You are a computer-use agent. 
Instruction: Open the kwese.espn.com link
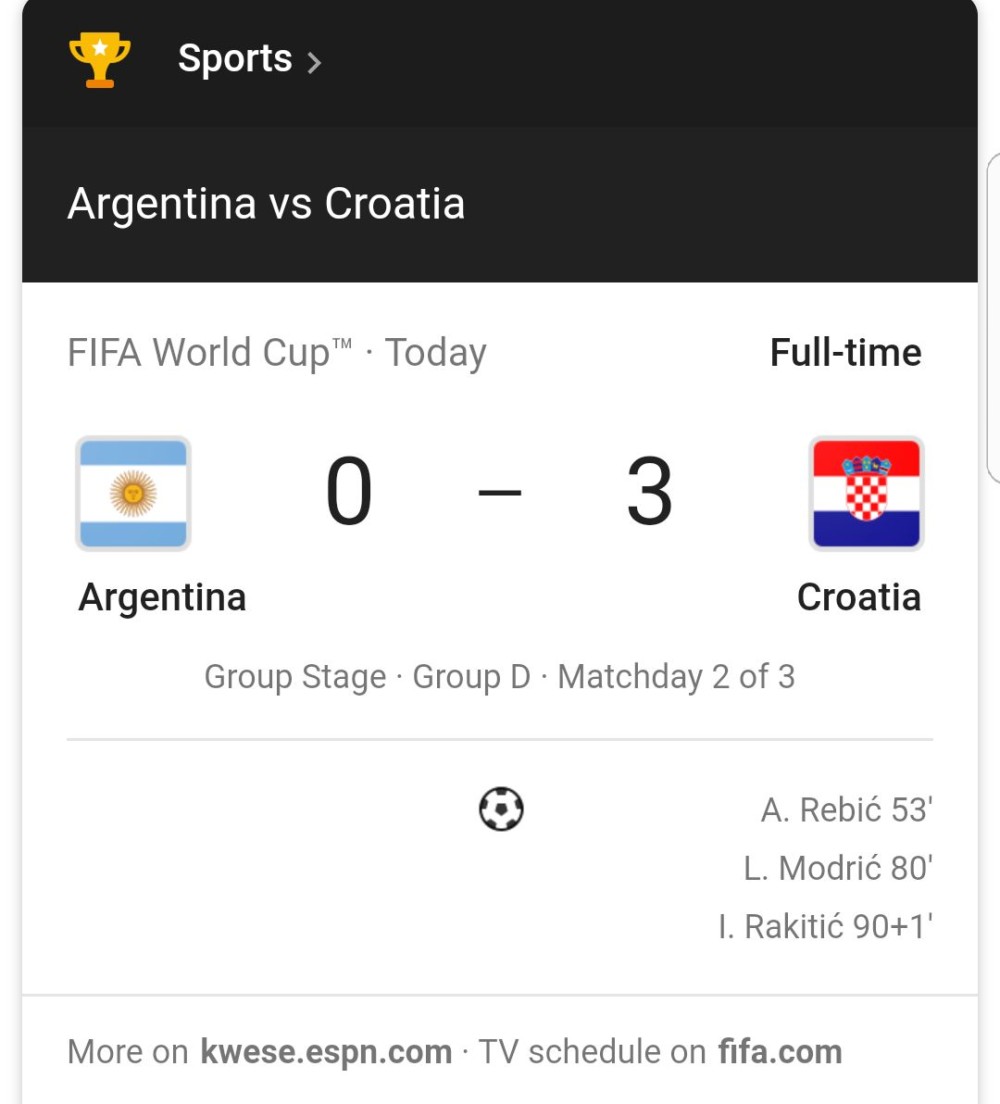pos(326,1052)
